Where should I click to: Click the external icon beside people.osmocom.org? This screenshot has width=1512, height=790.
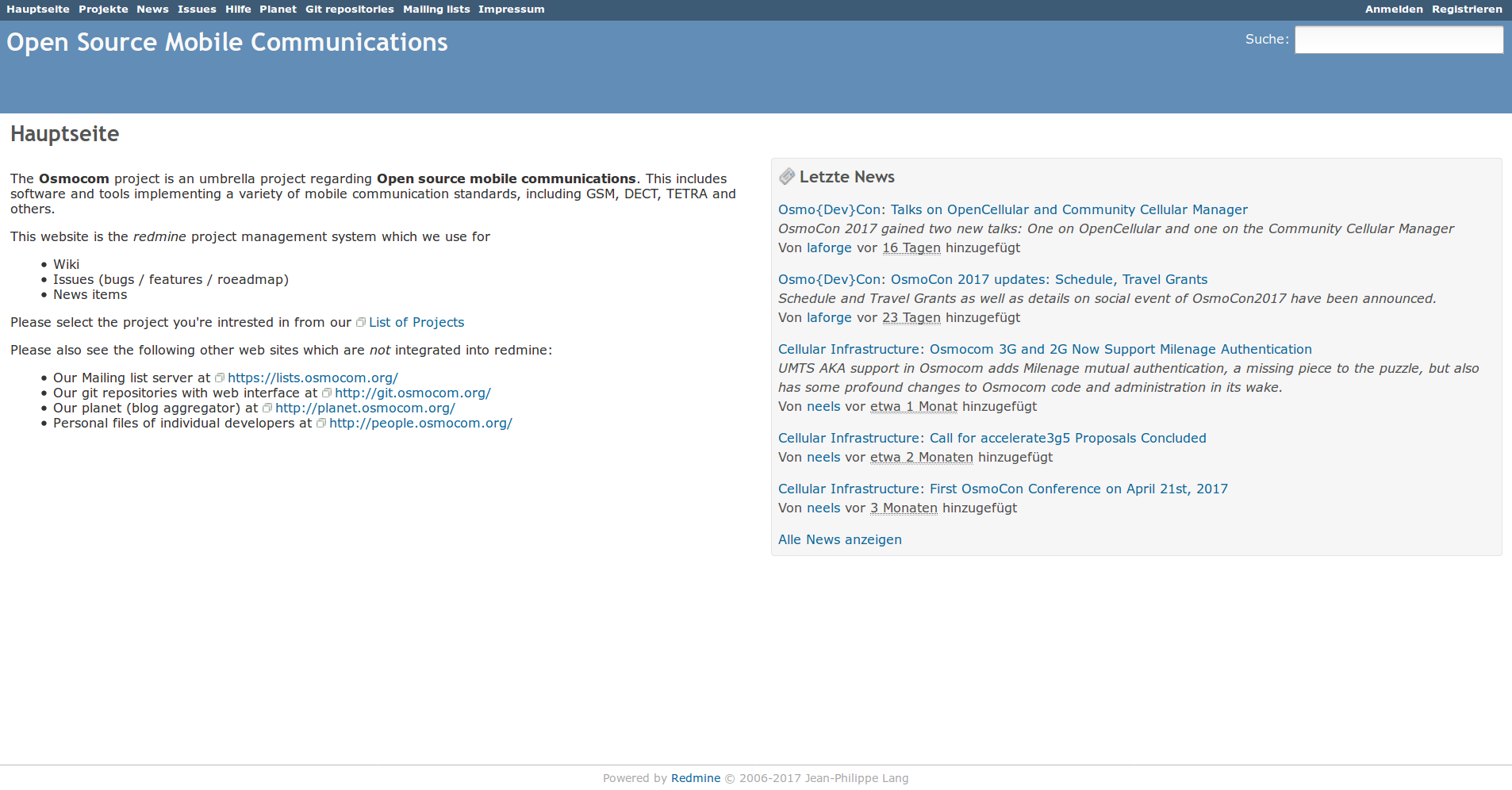[x=321, y=423]
